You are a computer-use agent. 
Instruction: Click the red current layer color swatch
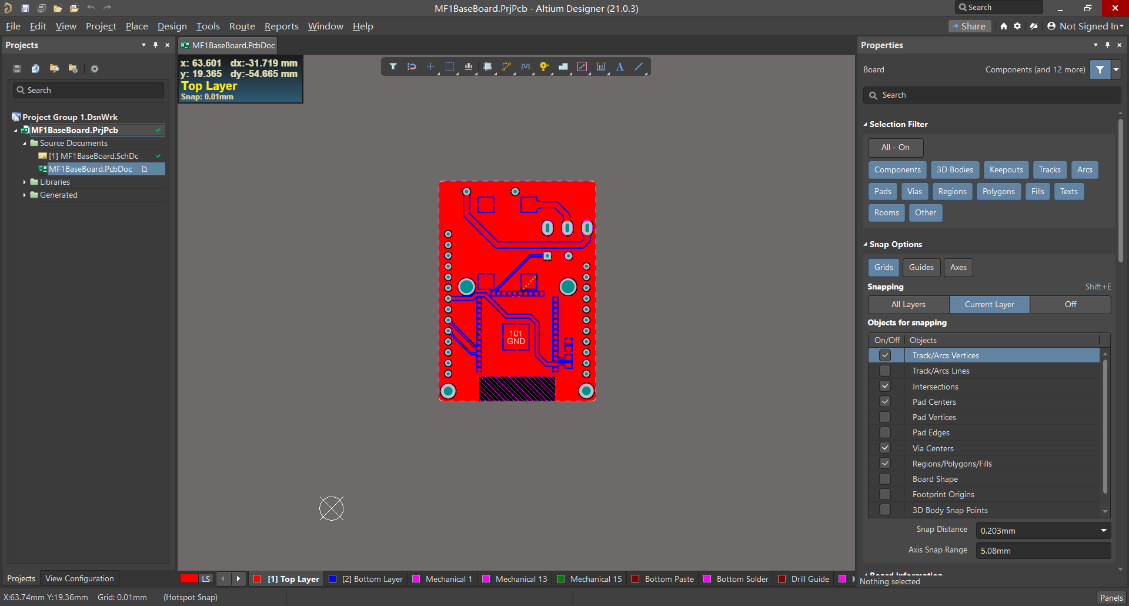tap(188, 579)
